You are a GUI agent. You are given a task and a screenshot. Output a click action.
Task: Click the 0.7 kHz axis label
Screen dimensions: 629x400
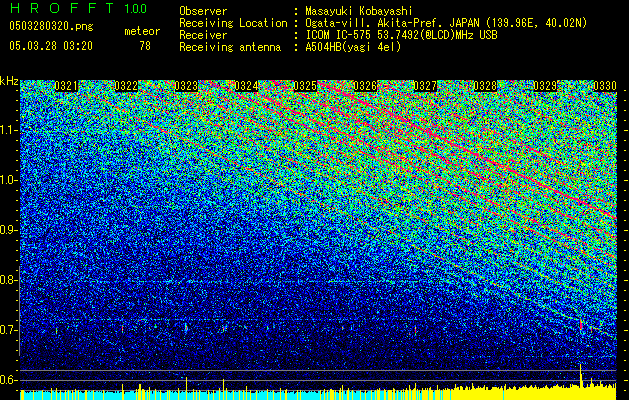(8, 330)
